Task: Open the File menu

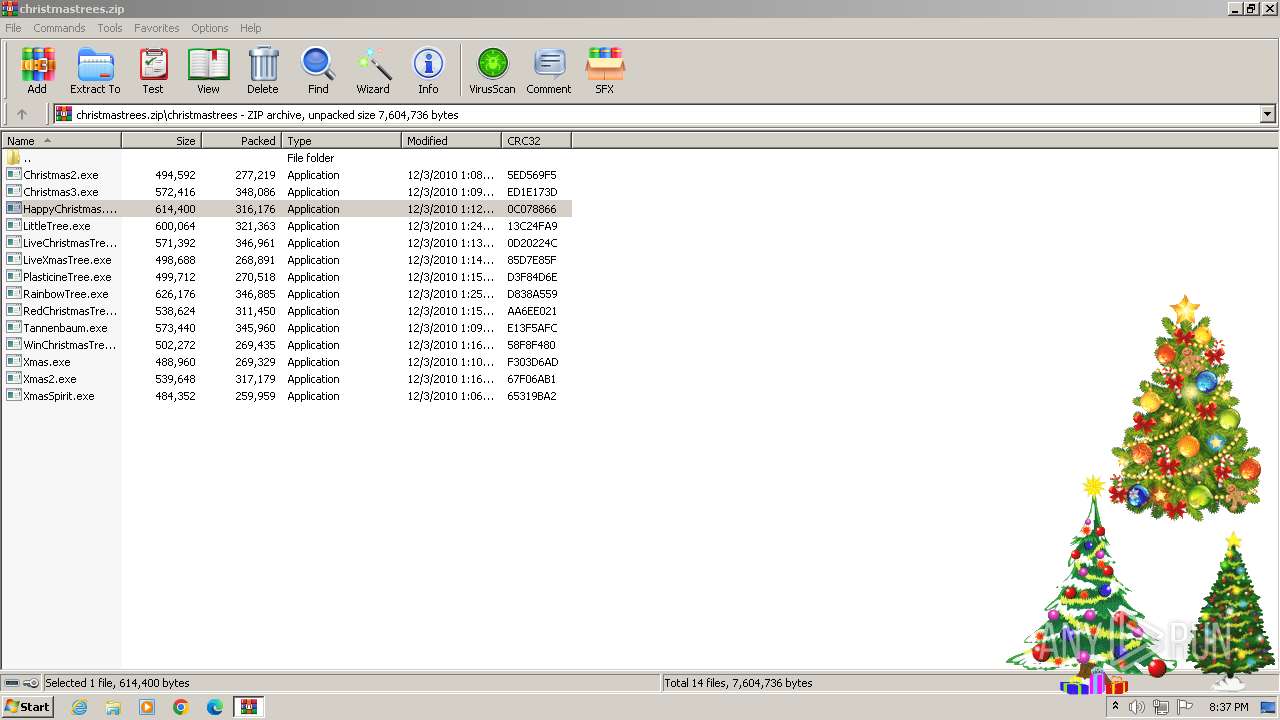Action: point(13,28)
